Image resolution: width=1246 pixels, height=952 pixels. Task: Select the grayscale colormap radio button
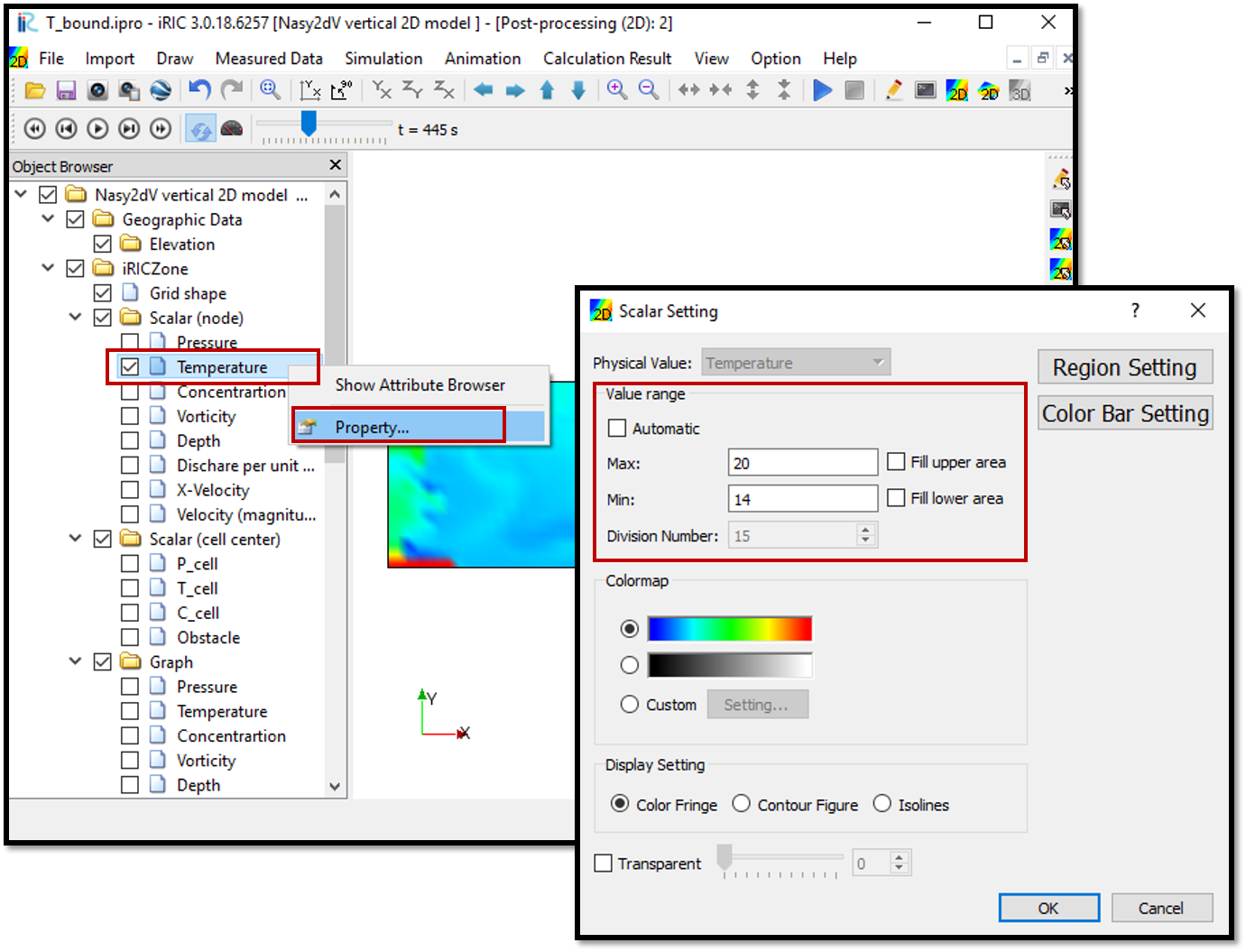coord(630,665)
